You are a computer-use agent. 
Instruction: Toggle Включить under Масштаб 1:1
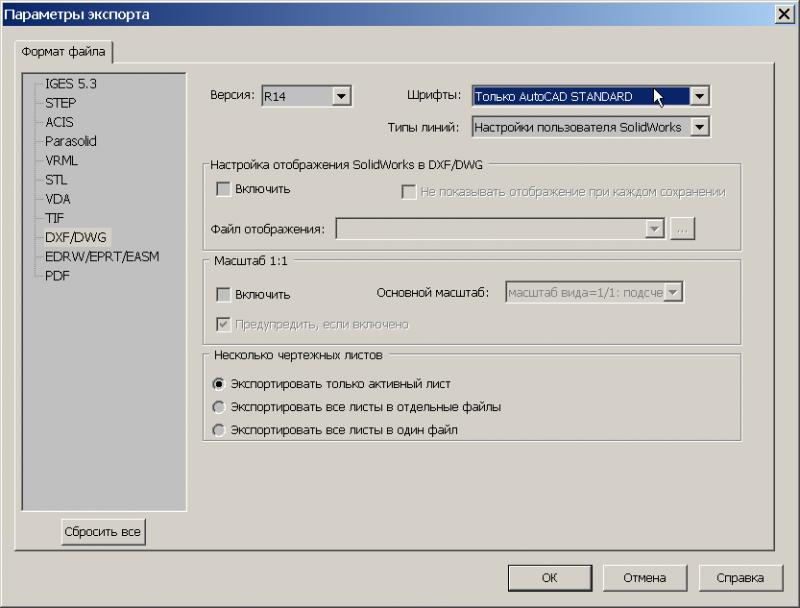click(223, 294)
